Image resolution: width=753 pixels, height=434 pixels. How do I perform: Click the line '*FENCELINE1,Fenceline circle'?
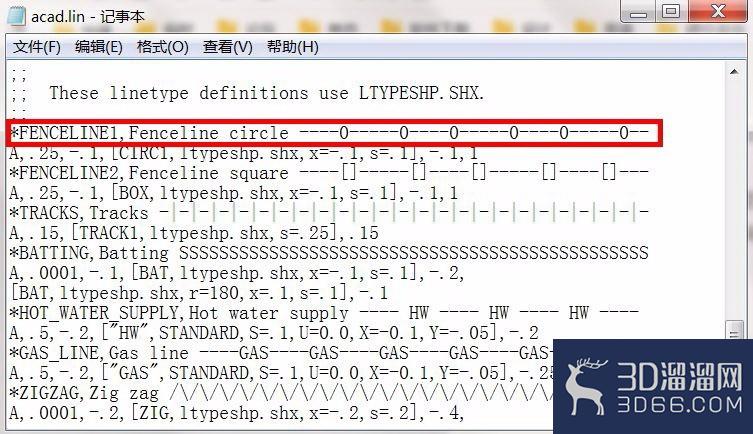click(x=329, y=133)
